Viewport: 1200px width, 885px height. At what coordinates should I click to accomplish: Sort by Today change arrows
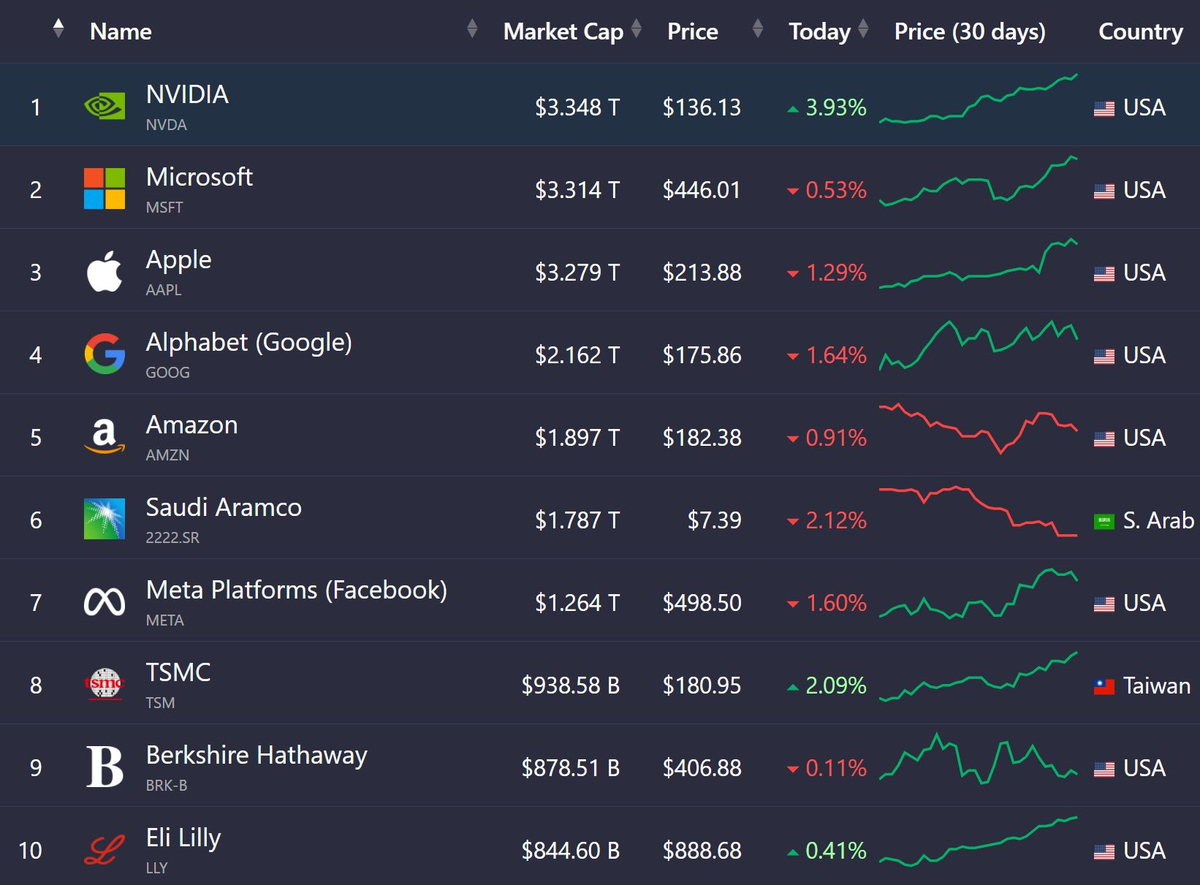864,30
